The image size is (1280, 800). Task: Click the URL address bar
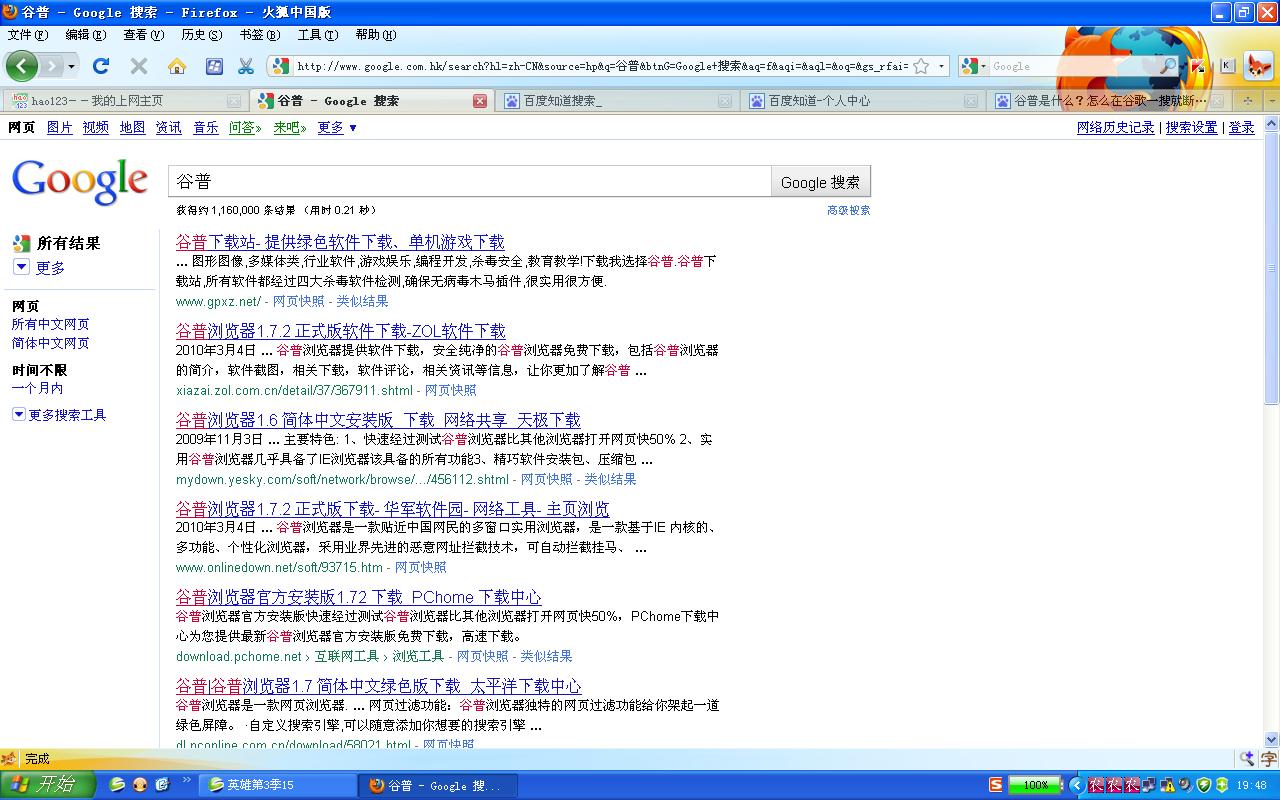point(602,66)
